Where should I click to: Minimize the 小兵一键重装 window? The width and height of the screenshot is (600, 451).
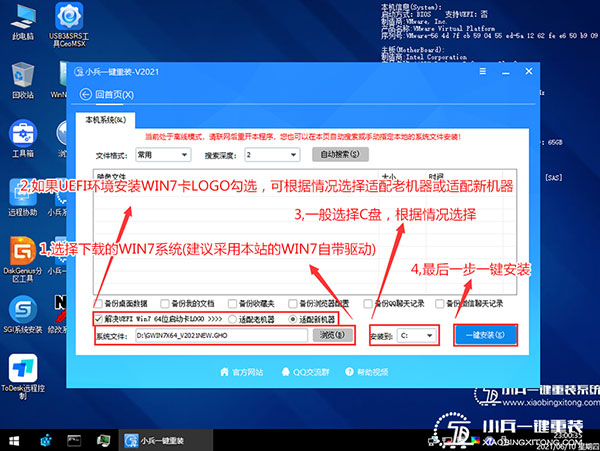tap(506, 72)
